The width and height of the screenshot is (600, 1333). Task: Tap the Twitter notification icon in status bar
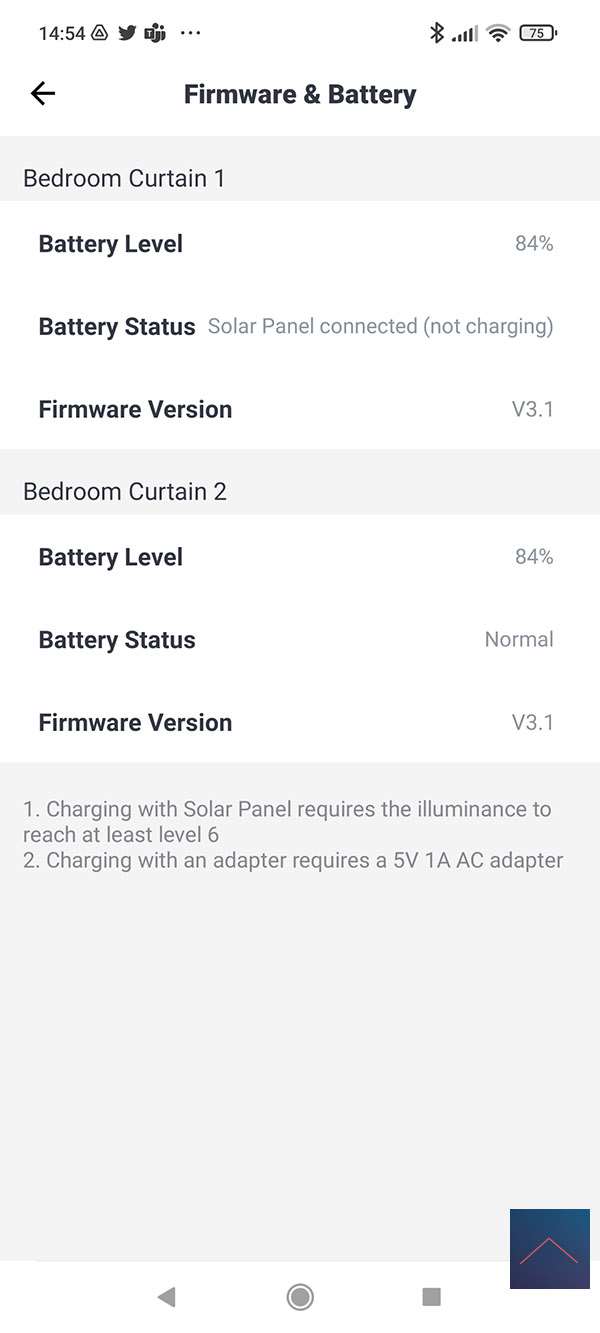click(127, 33)
